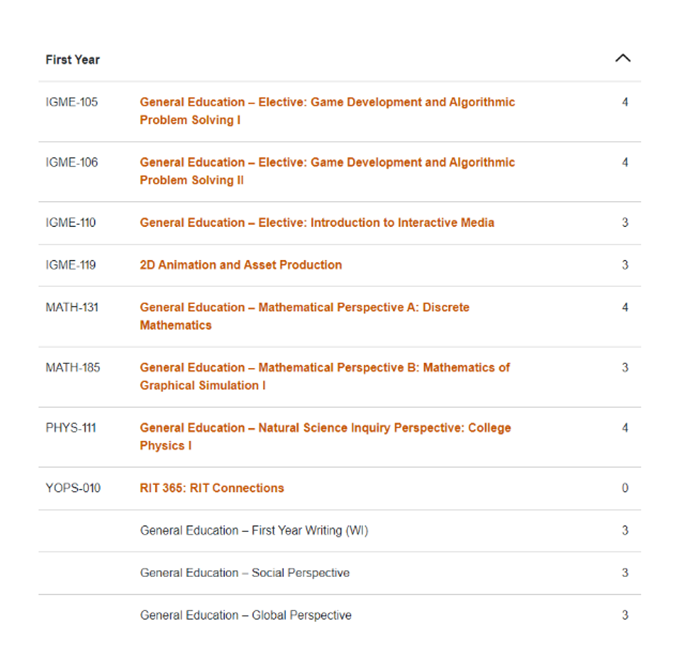This screenshot has height=656, width=700.
Task: Click the MATH-131 course code
Action: [72, 307]
